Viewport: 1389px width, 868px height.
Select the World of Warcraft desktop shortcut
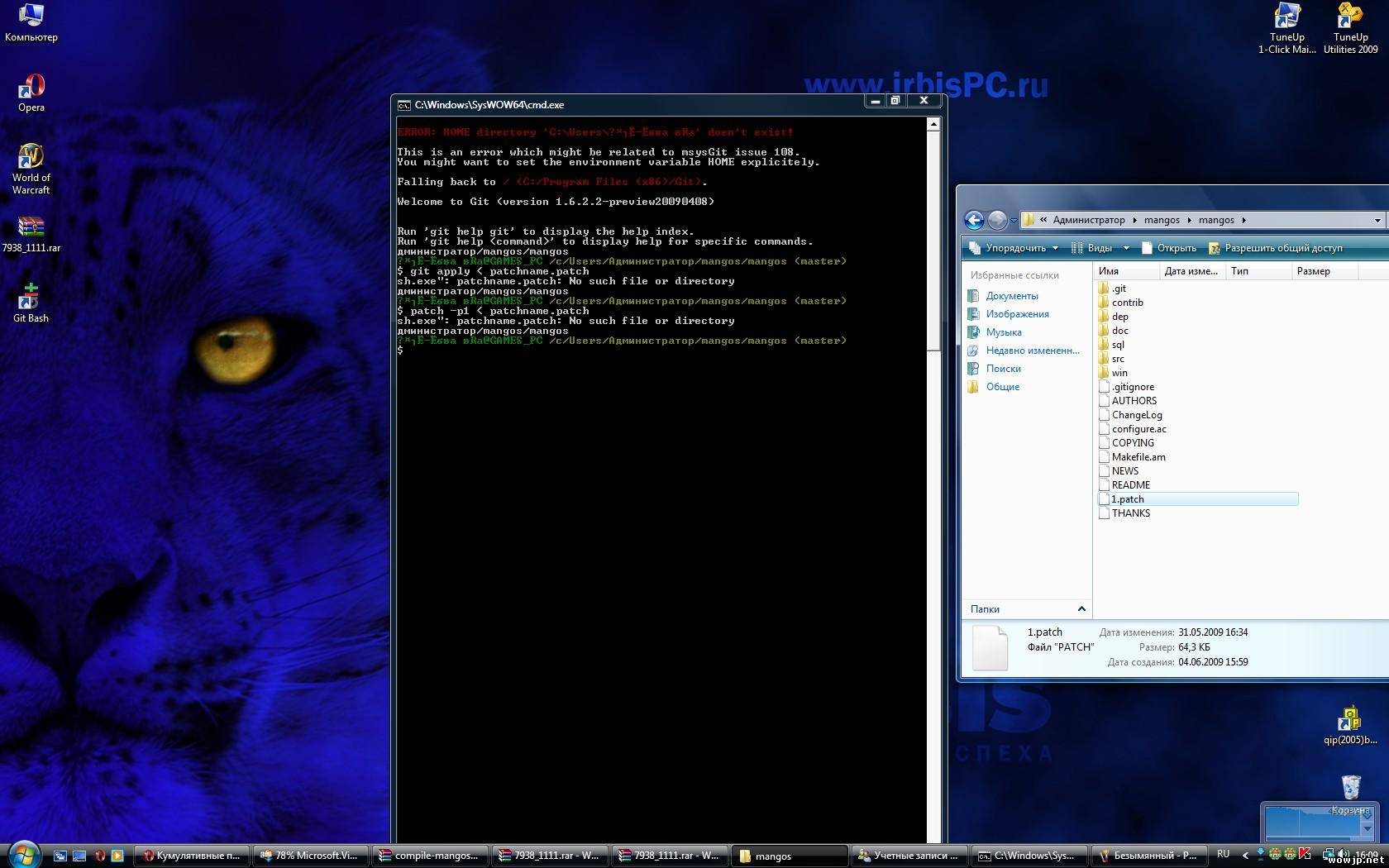click(x=31, y=169)
